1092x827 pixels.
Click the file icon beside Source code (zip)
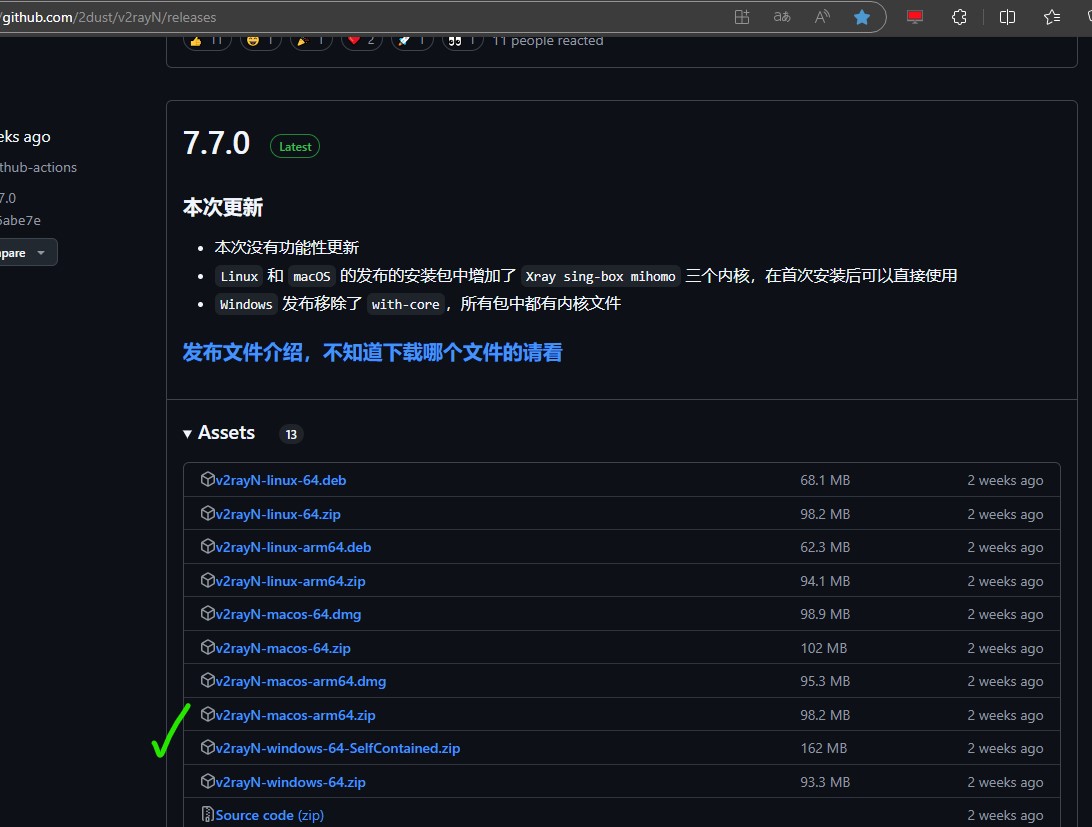click(x=208, y=815)
